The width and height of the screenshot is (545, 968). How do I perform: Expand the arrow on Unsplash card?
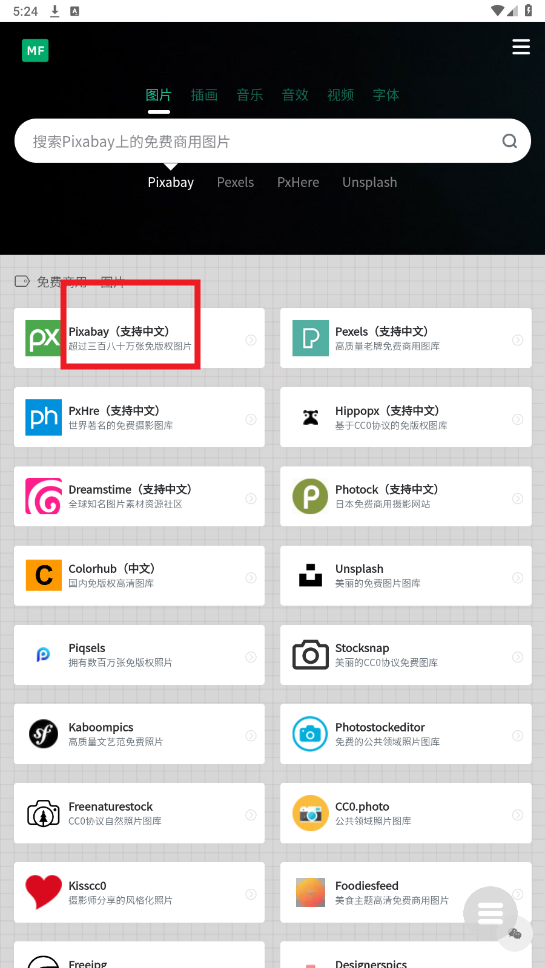coord(517,577)
